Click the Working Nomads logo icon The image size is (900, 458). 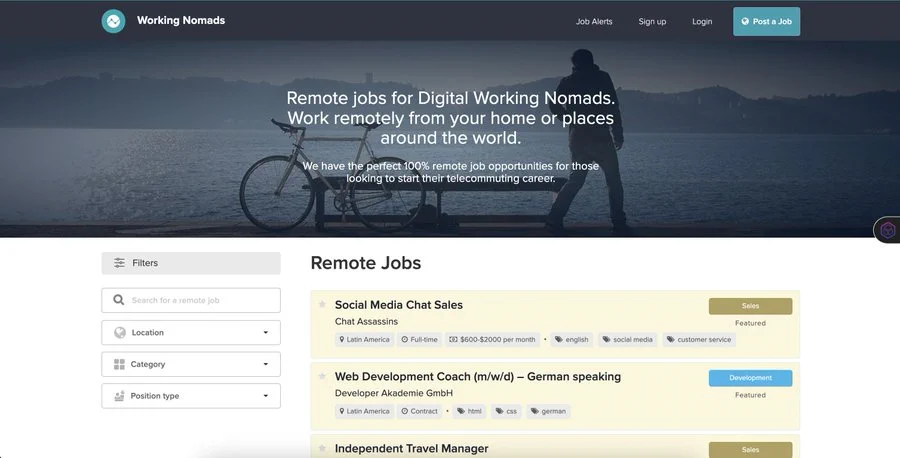[x=113, y=21]
